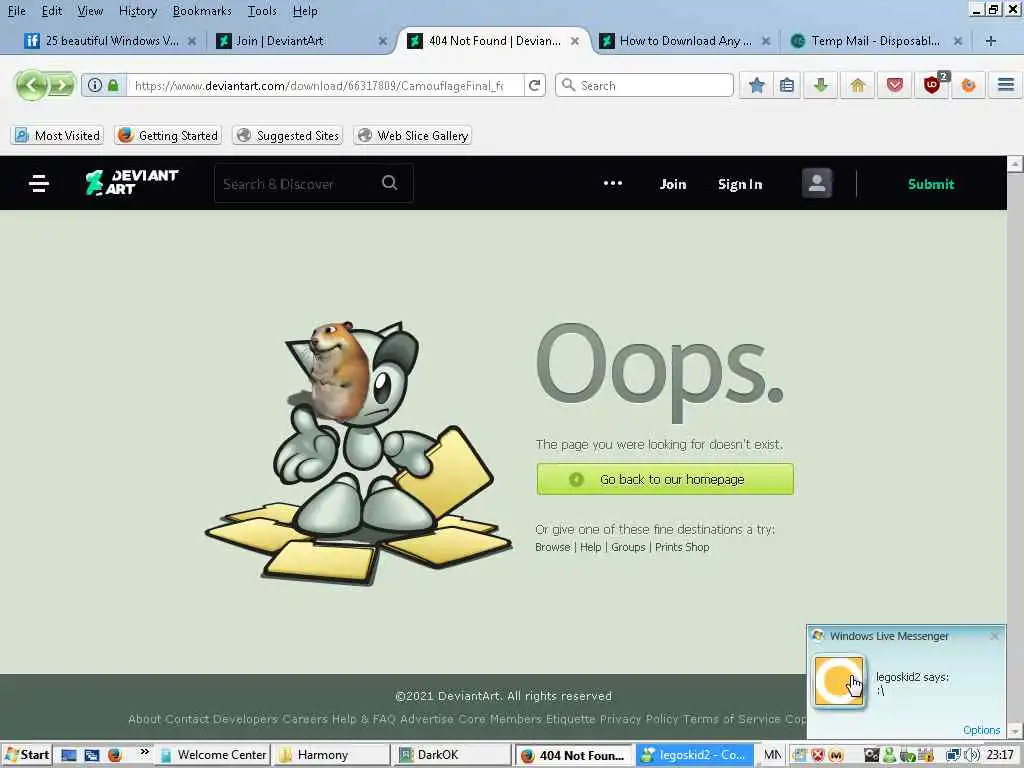Open the Prints Shop link
The height and width of the screenshot is (768, 1024).
click(682, 547)
